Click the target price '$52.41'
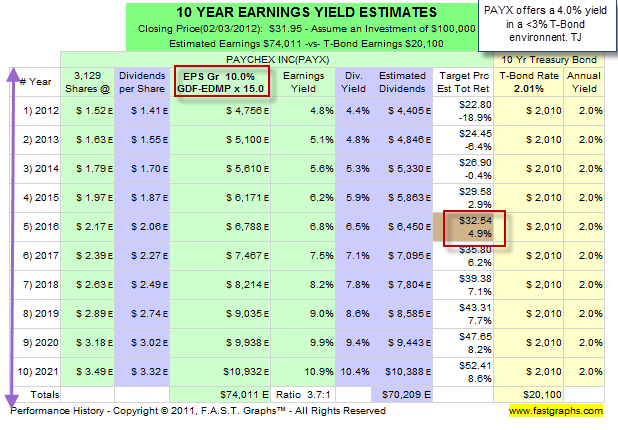 point(475,366)
